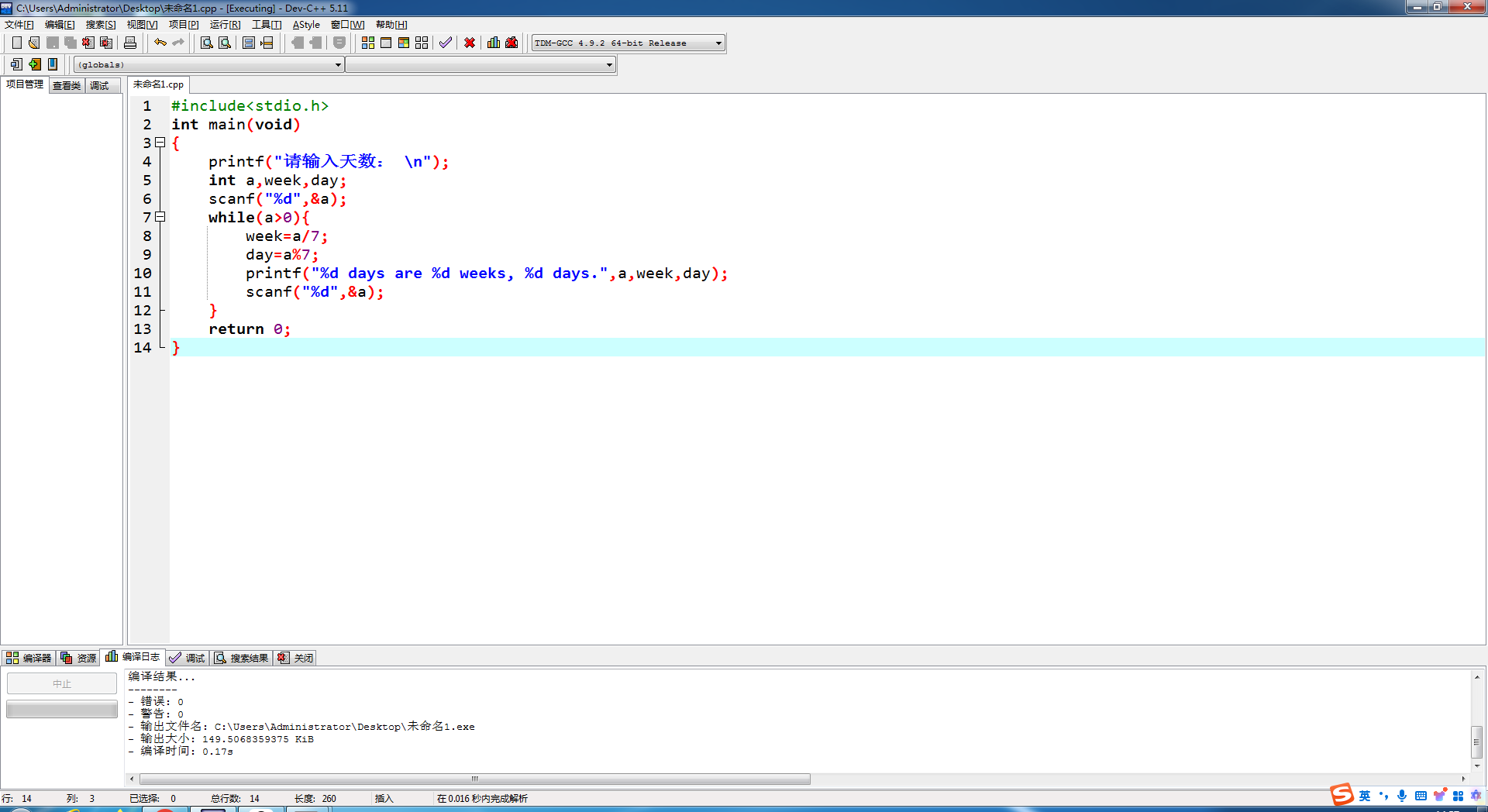Click the blue bookmark toolbar icon

[53, 64]
